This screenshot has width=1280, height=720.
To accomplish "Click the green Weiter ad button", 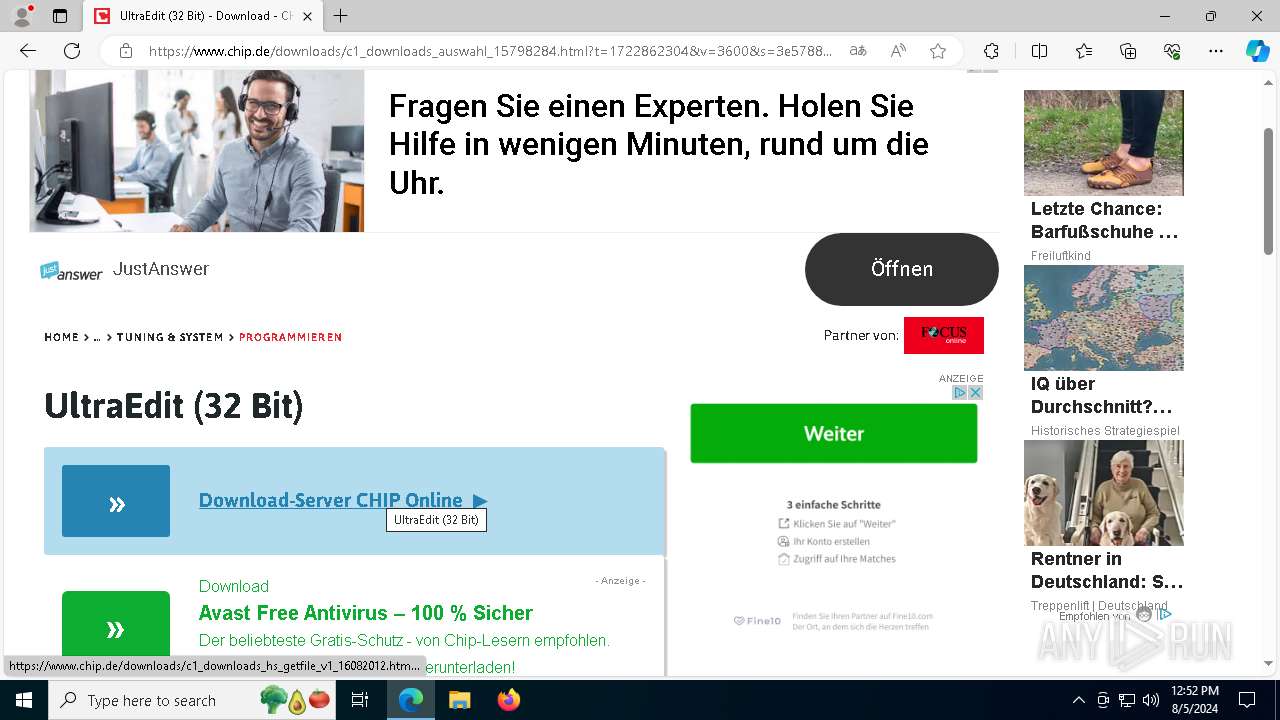I will 834,433.
